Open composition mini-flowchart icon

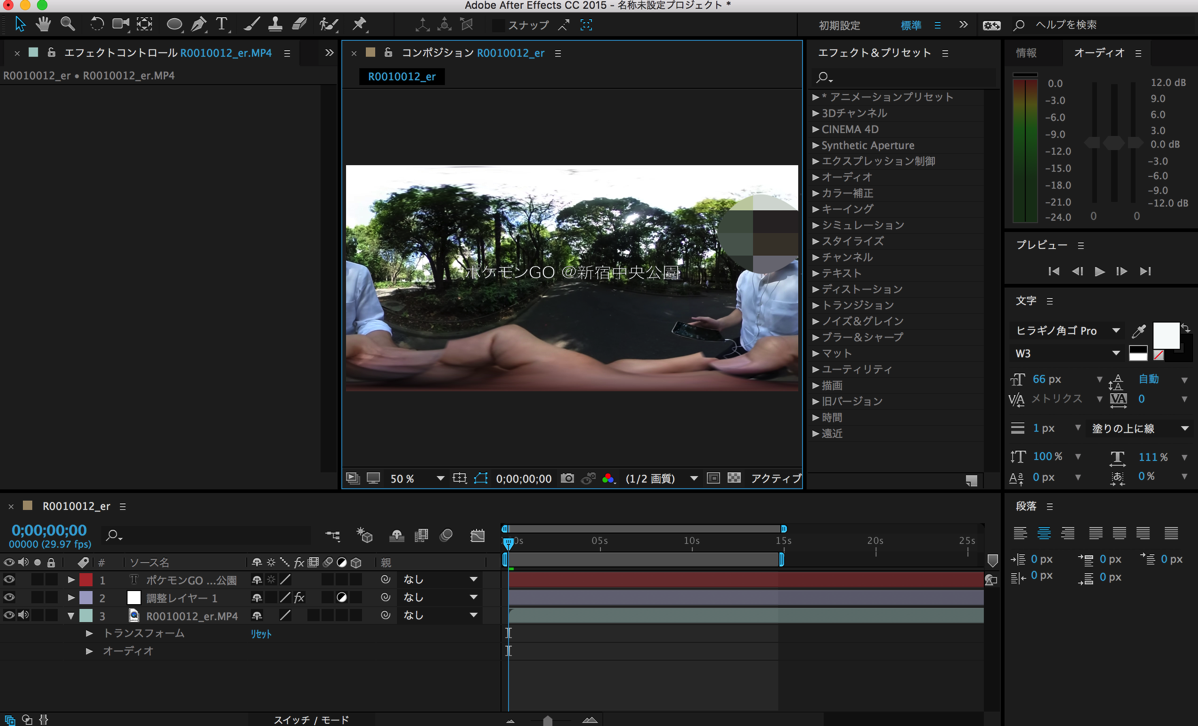(x=333, y=536)
